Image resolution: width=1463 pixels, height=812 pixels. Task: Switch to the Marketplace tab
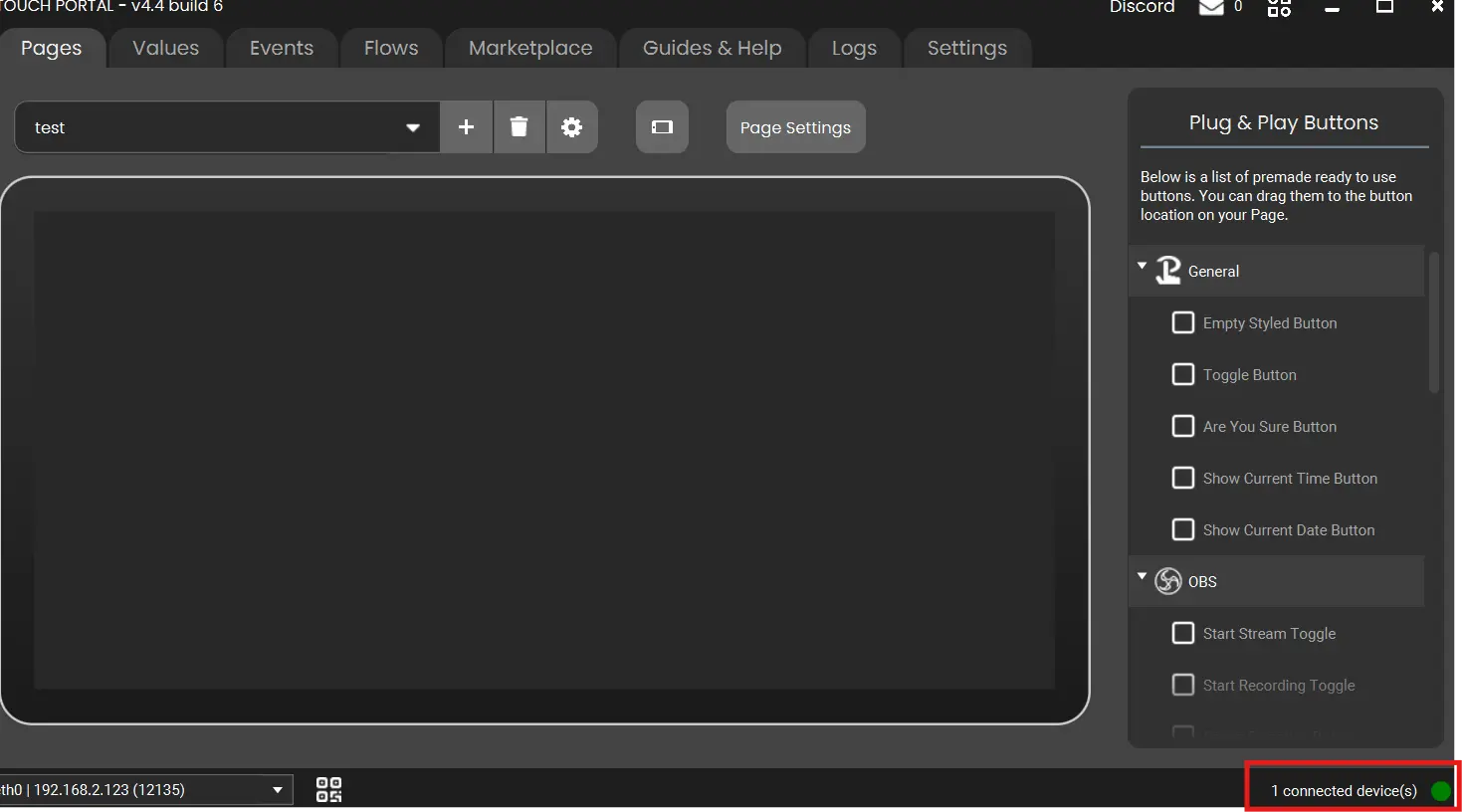pyautogui.click(x=530, y=48)
